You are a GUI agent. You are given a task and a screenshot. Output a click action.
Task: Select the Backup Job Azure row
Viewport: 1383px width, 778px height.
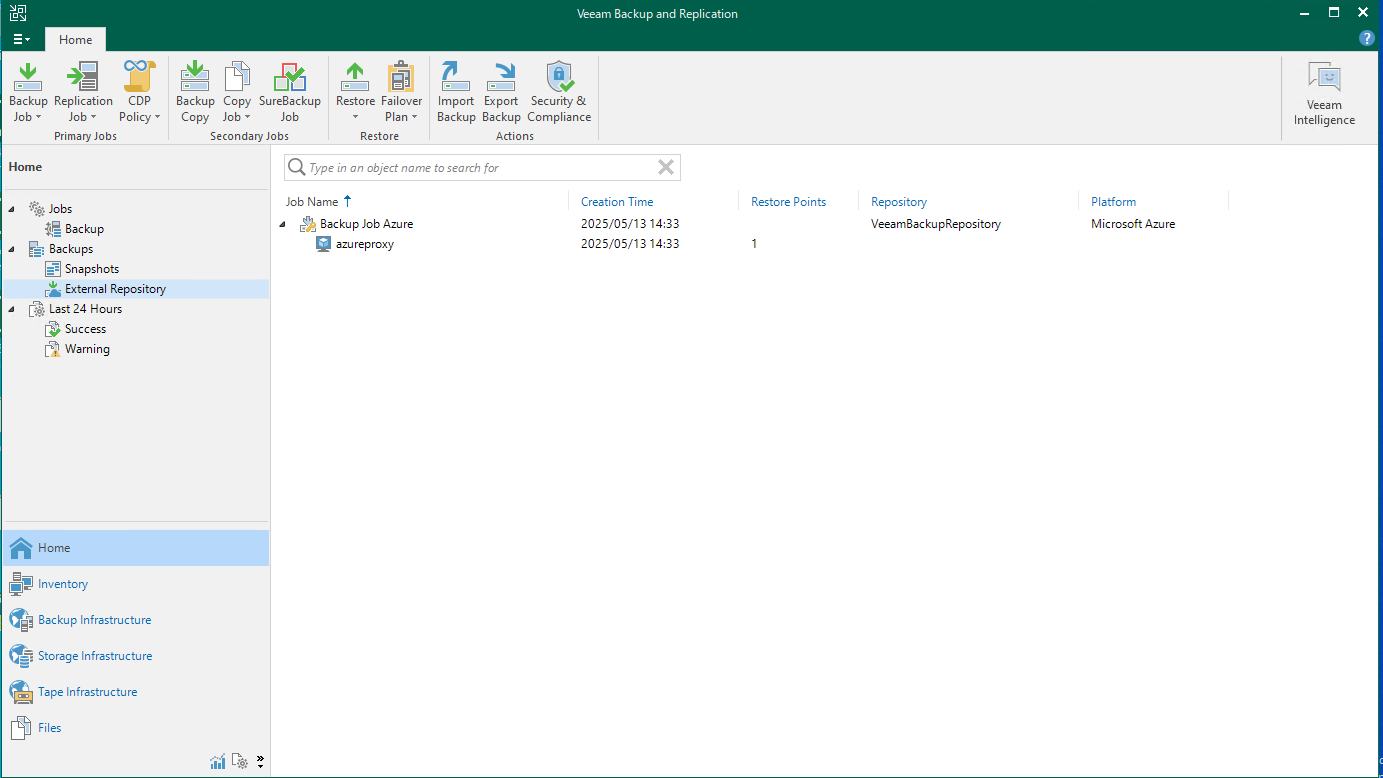(754, 224)
